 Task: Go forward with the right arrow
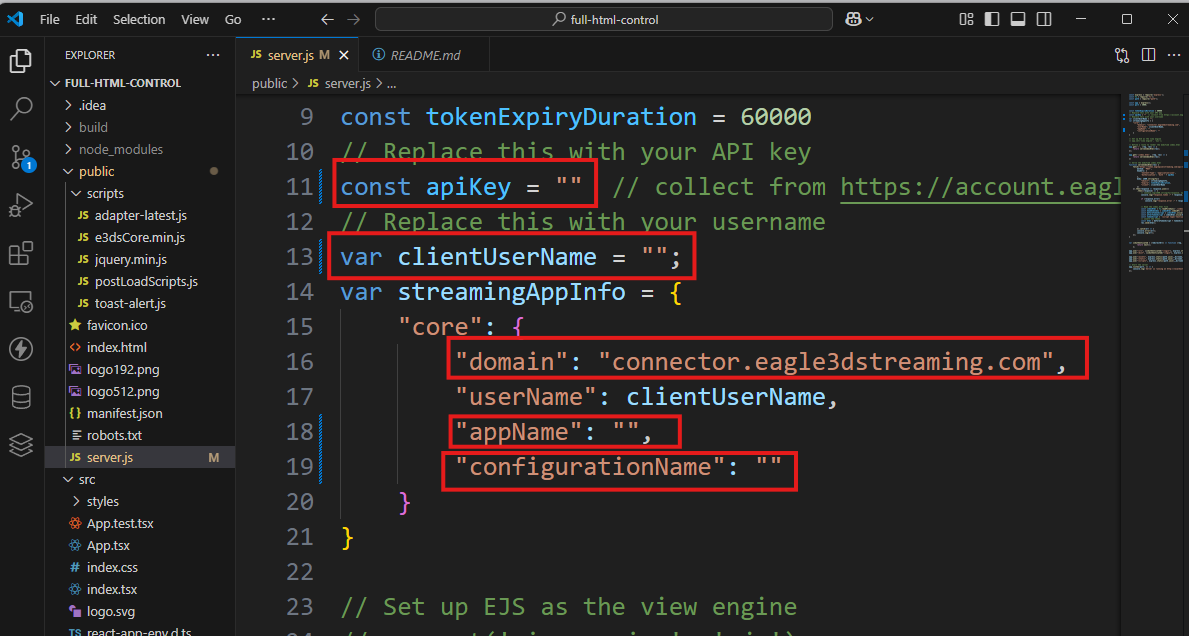[353, 20]
